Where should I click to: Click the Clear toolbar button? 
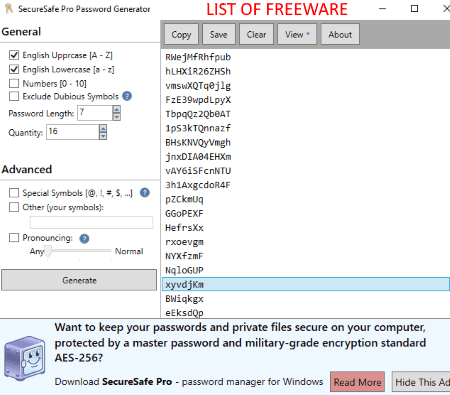(256, 34)
